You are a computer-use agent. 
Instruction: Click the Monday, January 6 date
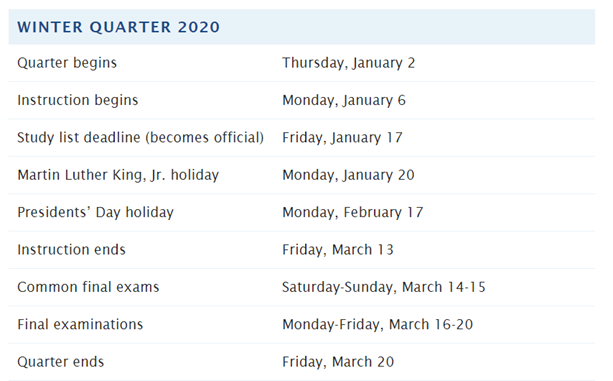344,100
